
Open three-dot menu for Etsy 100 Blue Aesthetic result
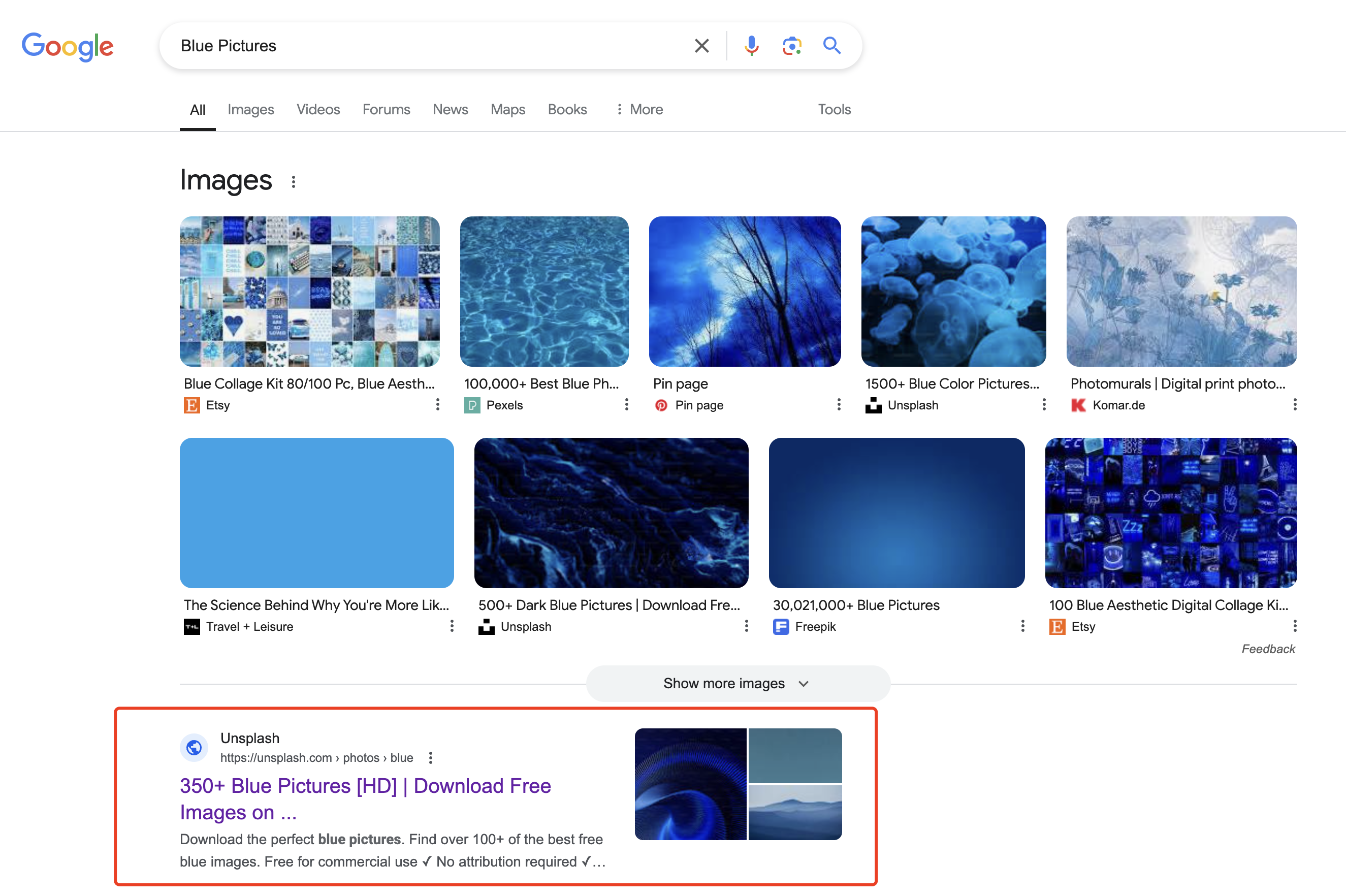tap(1295, 626)
